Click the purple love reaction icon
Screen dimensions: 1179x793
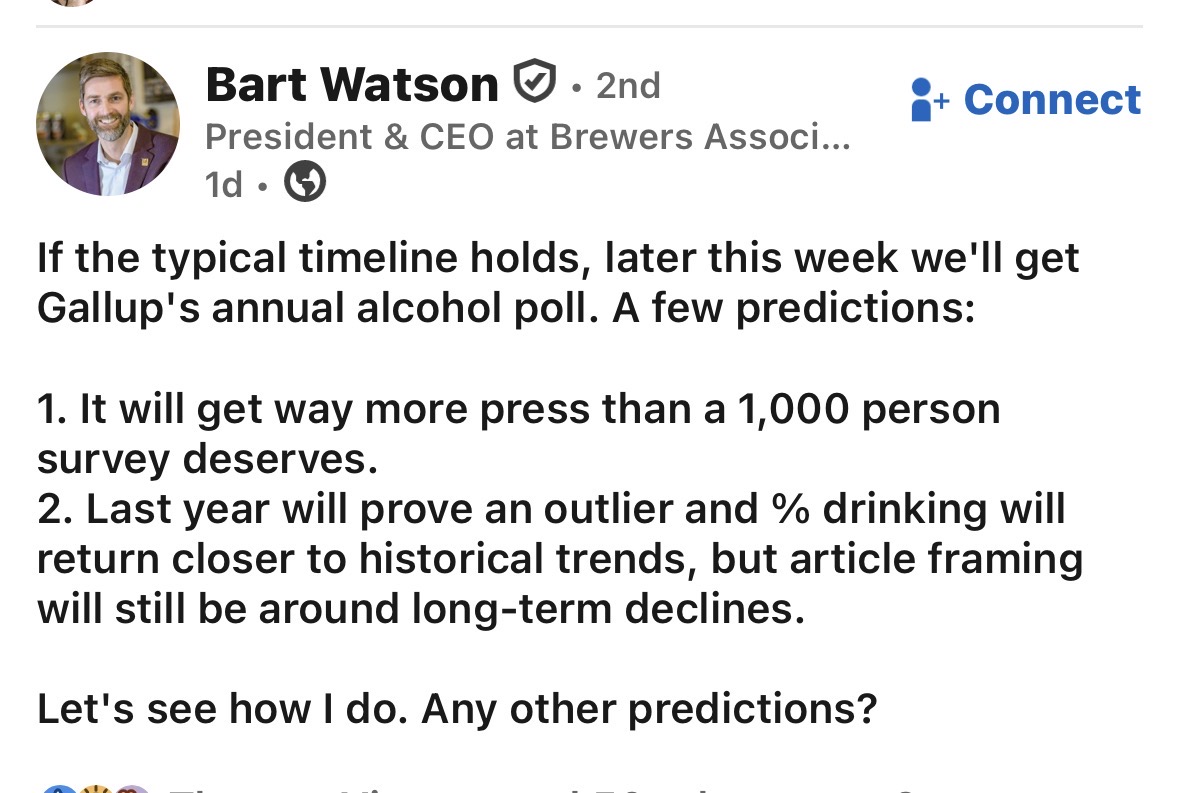132,788
